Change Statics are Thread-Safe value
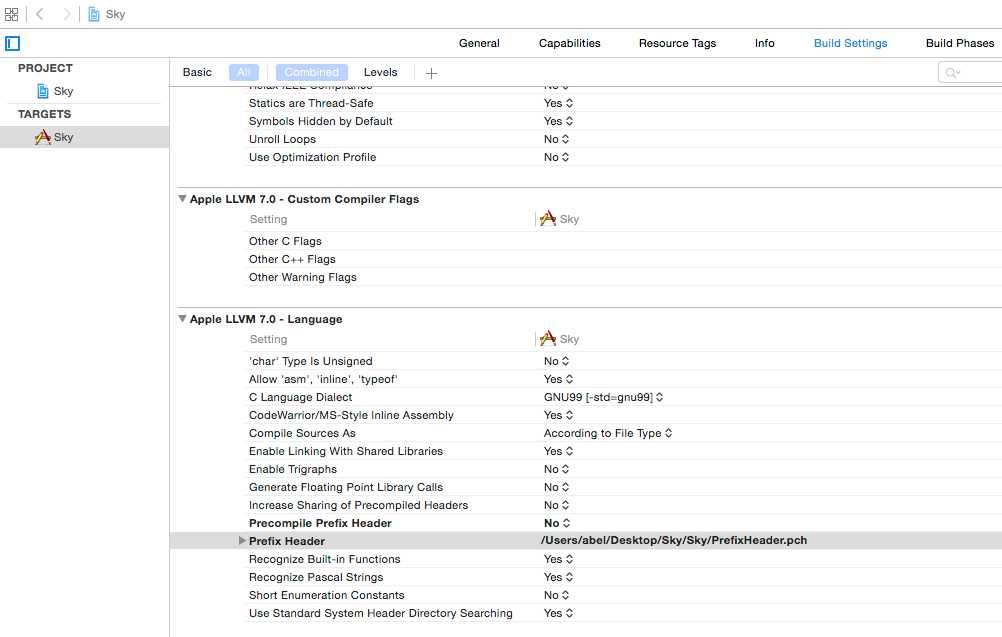The width and height of the screenshot is (1002, 637). (x=558, y=103)
